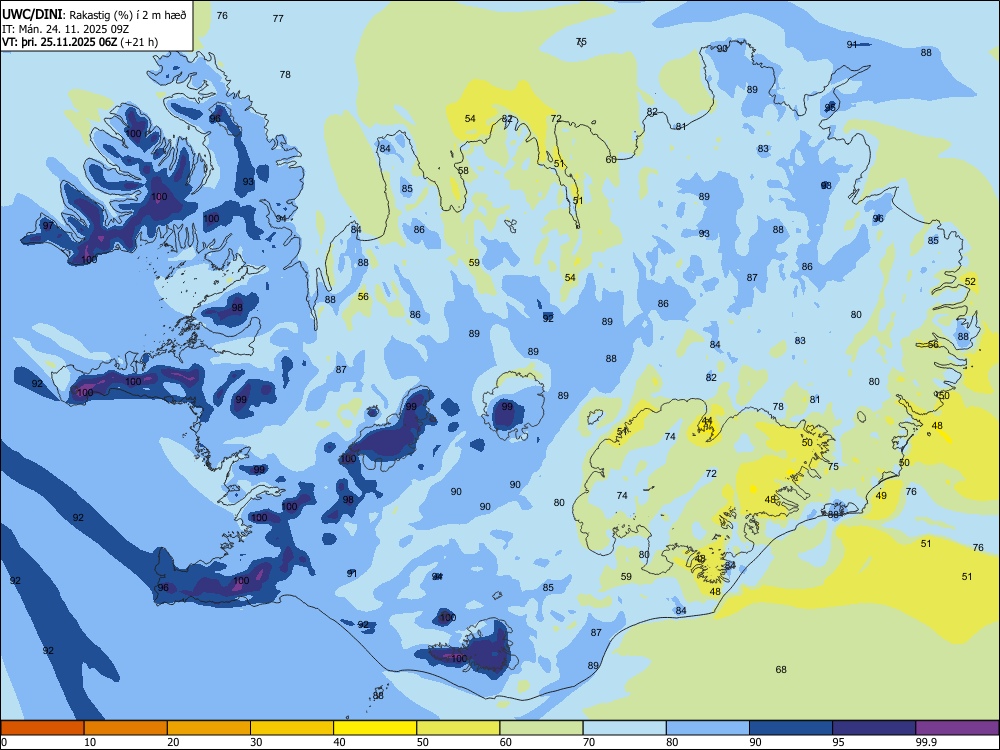Pick the 20–30 amber legend swatch
Image resolution: width=1000 pixels, height=750 pixels.
[x=209, y=728]
